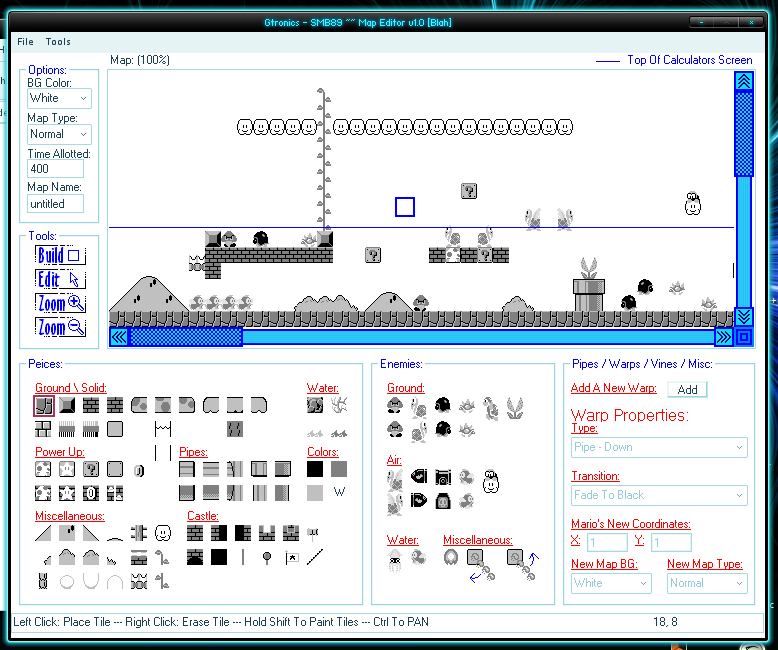Select the castle arched doorway tile
Viewport: 778px width, 650px height.
coord(194,557)
